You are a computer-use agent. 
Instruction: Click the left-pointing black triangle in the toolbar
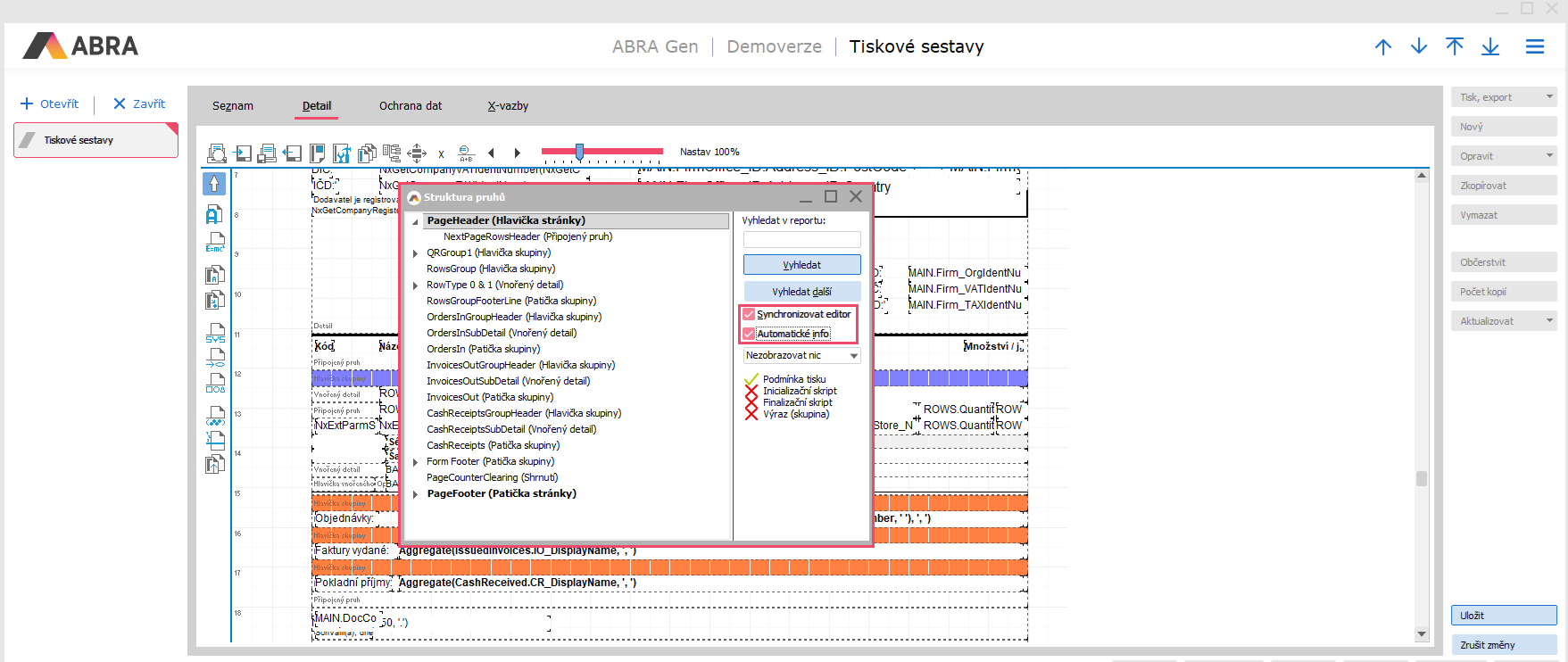coord(491,153)
